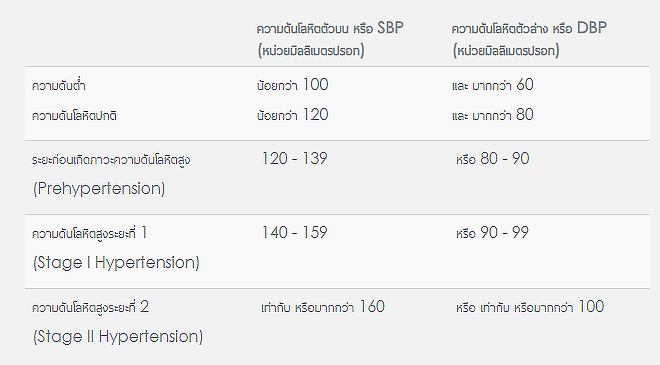Select the (Stage II Hypertension) label
This screenshot has width=660, height=365.
(x=118, y=337)
